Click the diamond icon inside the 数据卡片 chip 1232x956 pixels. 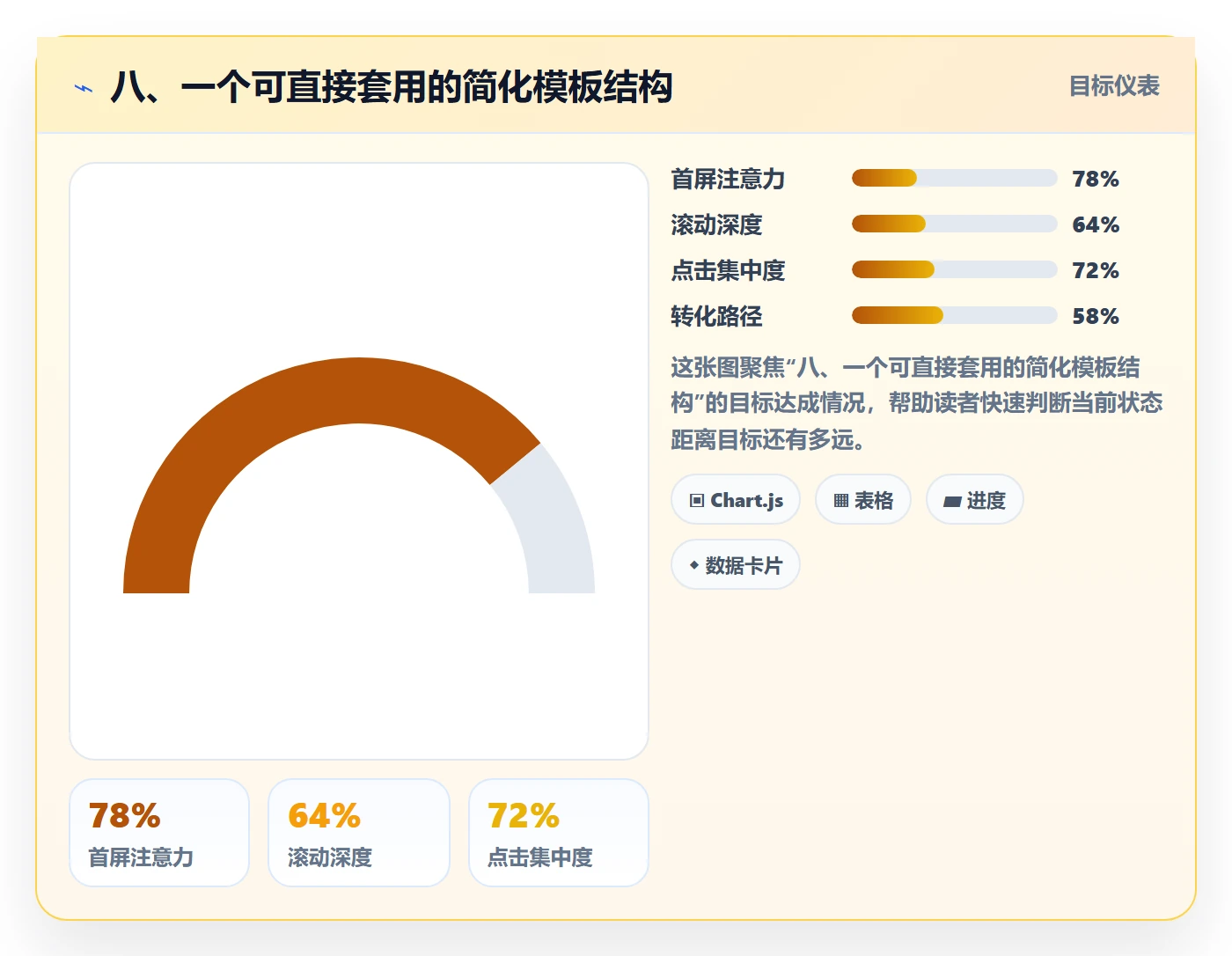pos(694,565)
